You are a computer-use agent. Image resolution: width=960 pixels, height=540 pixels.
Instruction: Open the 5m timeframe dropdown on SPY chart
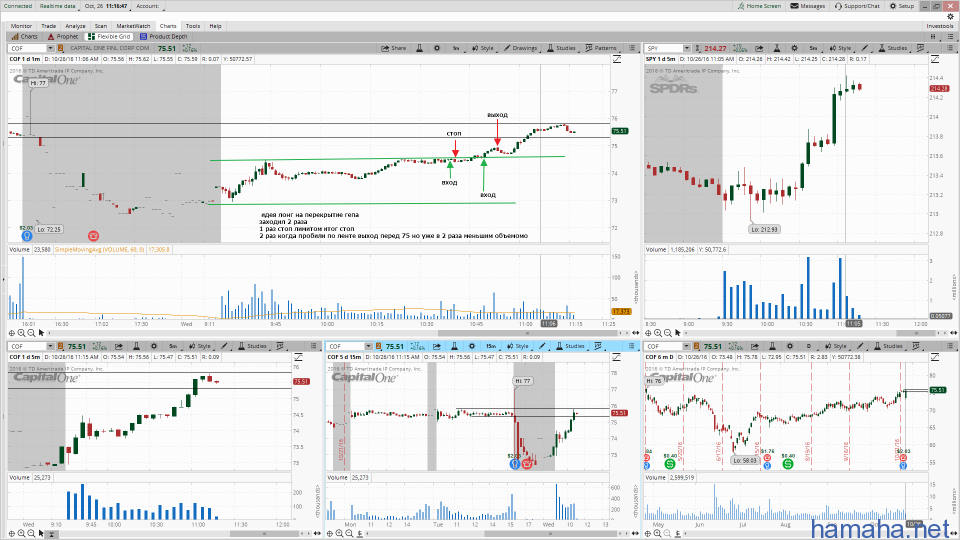[x=813, y=48]
